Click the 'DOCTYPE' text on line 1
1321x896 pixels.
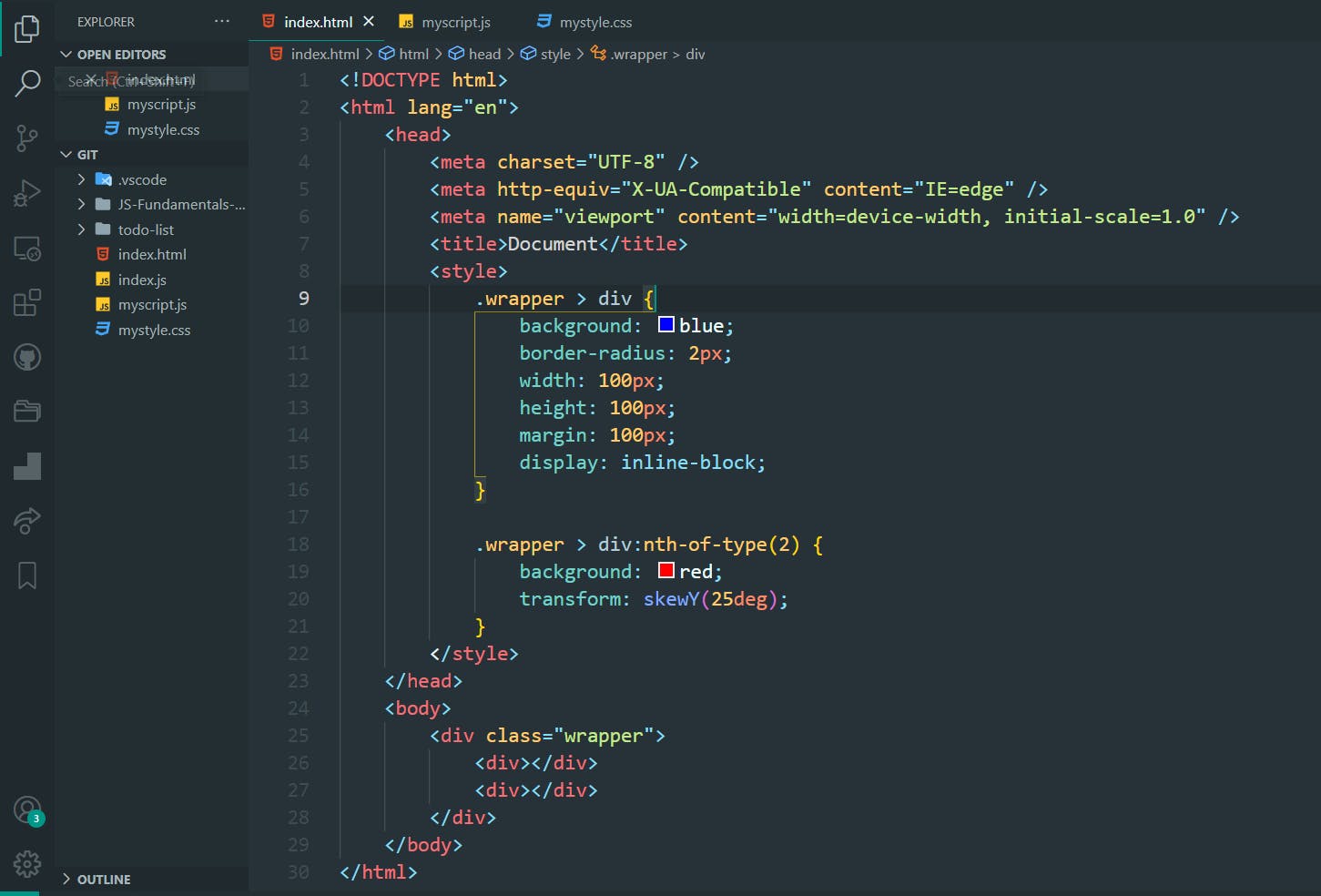point(401,80)
